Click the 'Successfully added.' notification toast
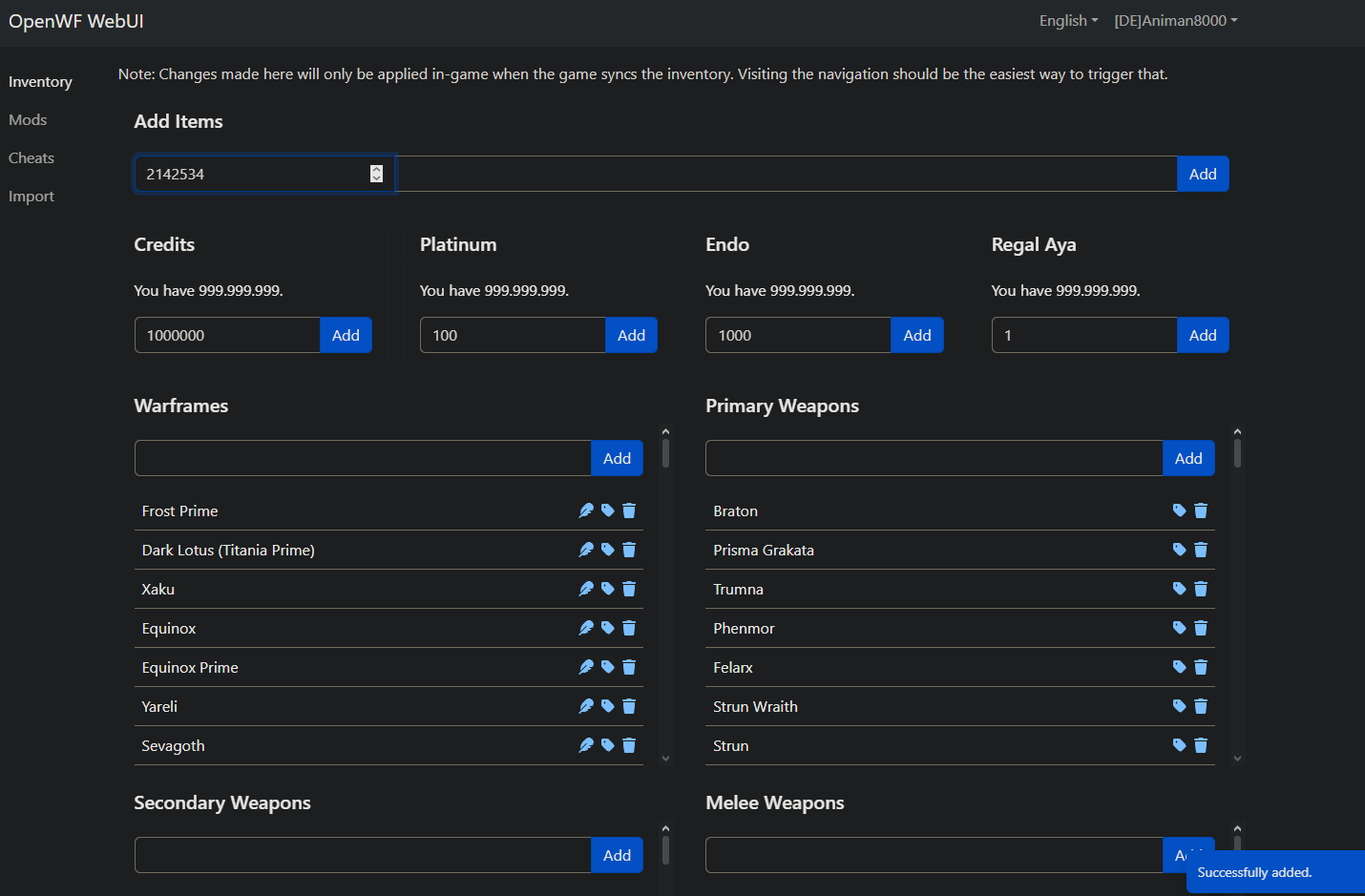1365x896 pixels. point(1275,872)
